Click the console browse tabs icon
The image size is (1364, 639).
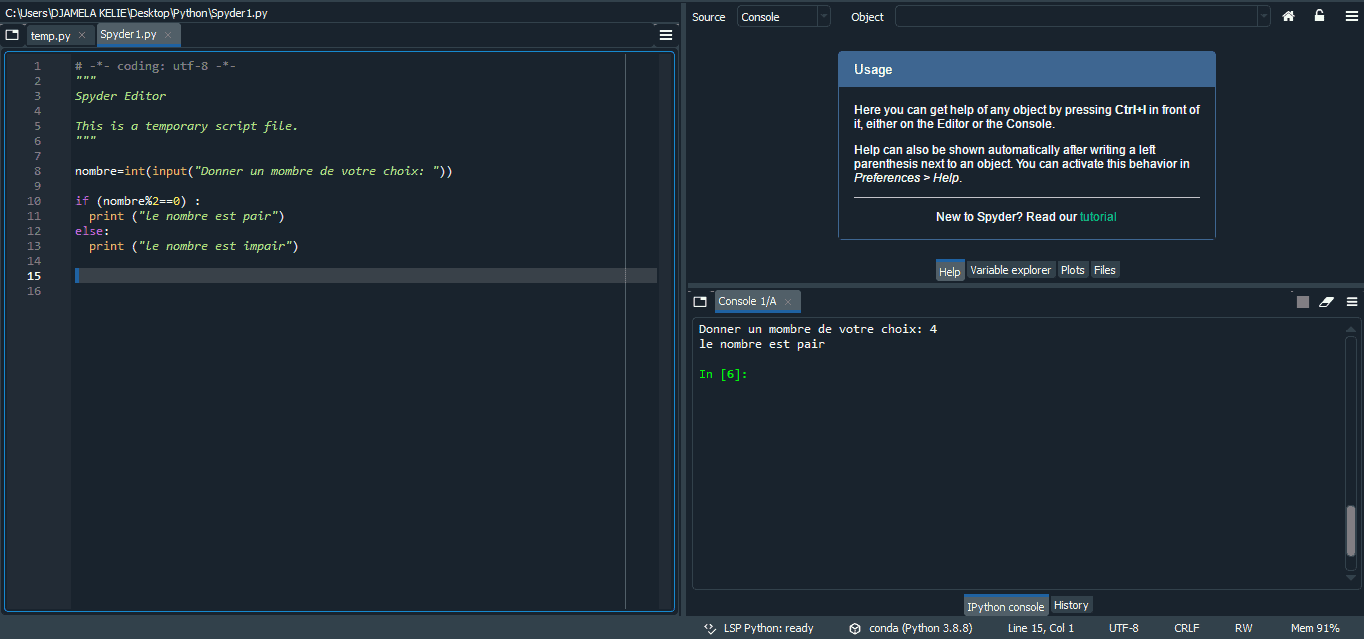pyautogui.click(x=700, y=302)
